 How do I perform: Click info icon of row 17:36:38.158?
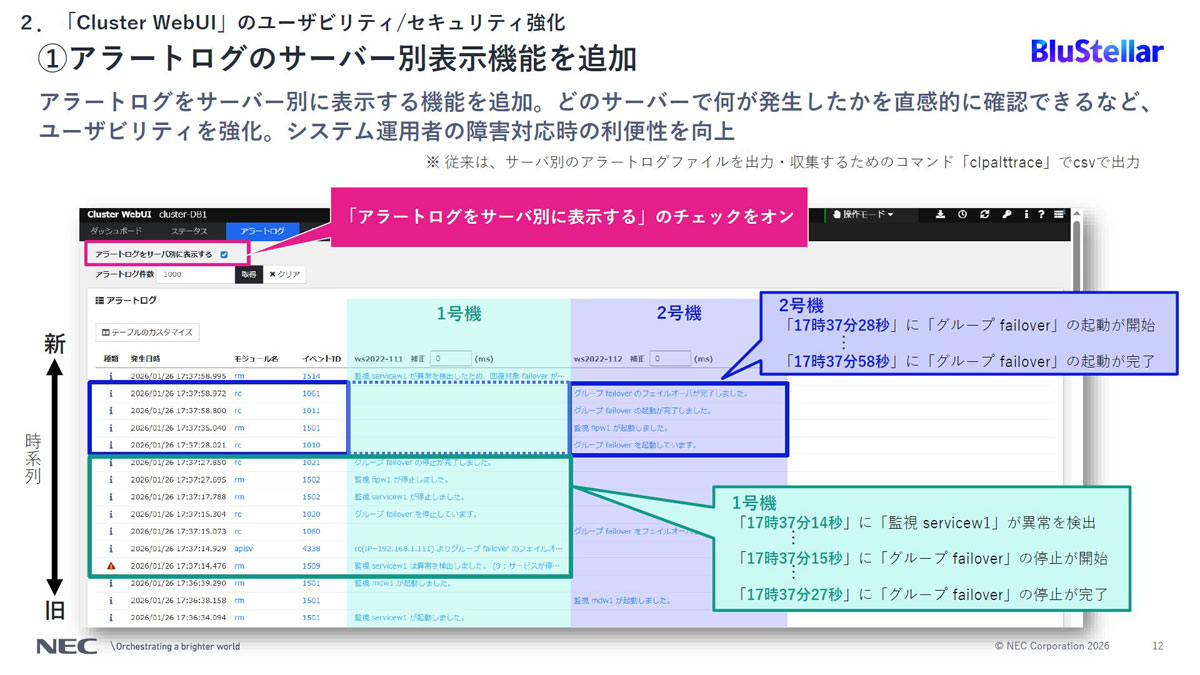[x=111, y=600]
